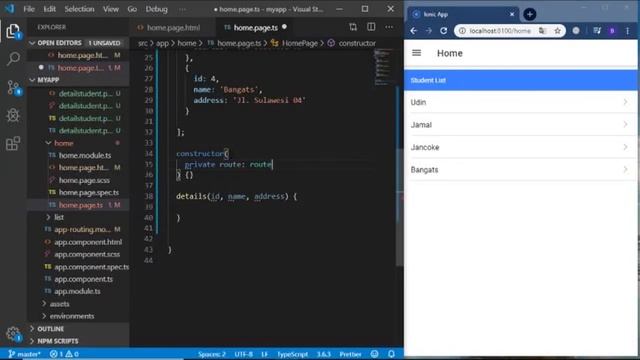Click the master branch indicator
Viewport: 640px width, 360px height.
(x=24, y=354)
